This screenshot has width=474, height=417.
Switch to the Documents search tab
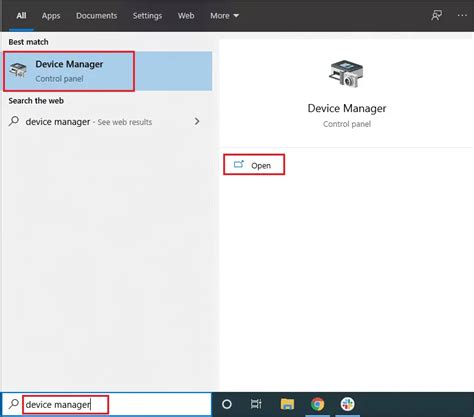coord(97,16)
